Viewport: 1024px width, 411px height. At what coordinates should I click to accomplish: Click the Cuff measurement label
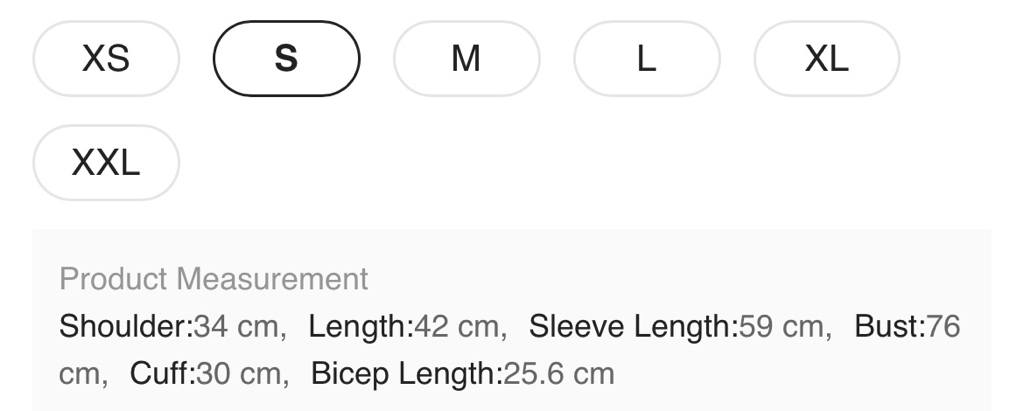[162, 374]
